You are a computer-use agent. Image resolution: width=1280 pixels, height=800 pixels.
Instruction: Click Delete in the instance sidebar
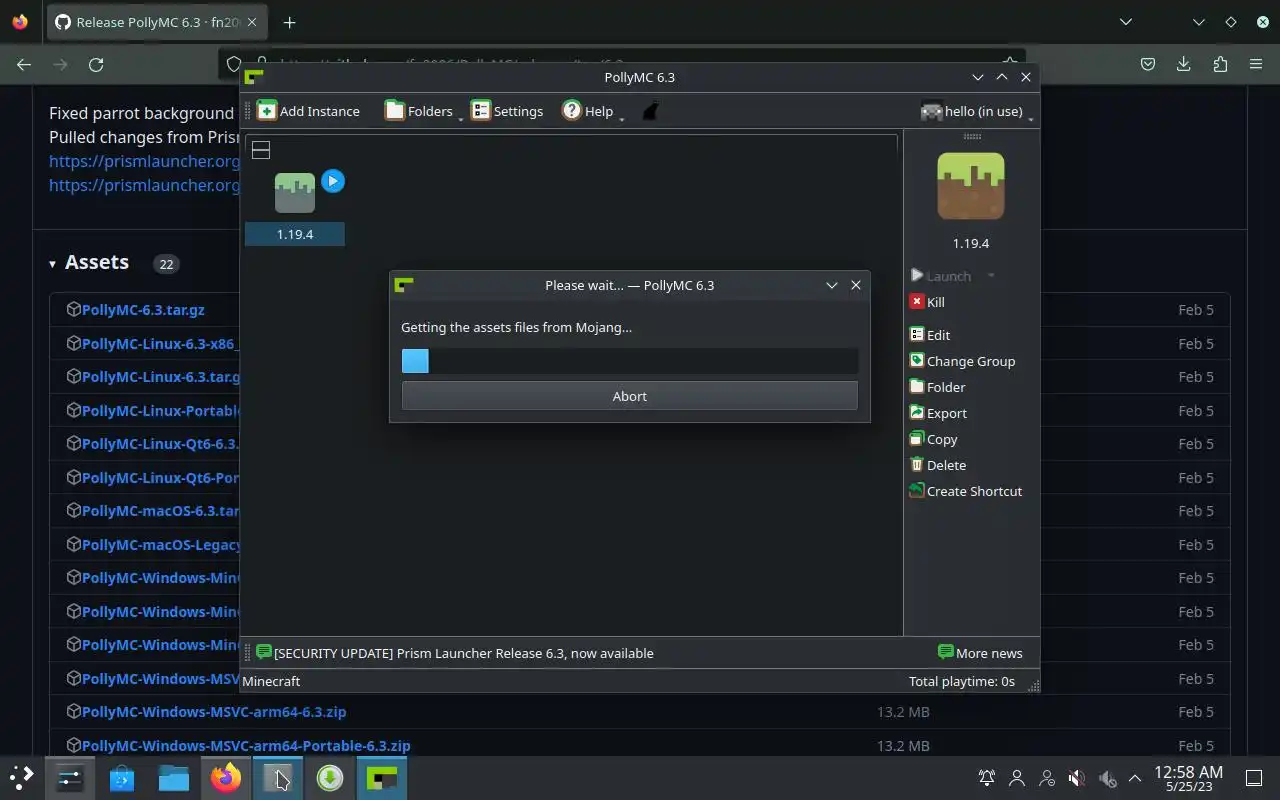[x=938, y=465]
